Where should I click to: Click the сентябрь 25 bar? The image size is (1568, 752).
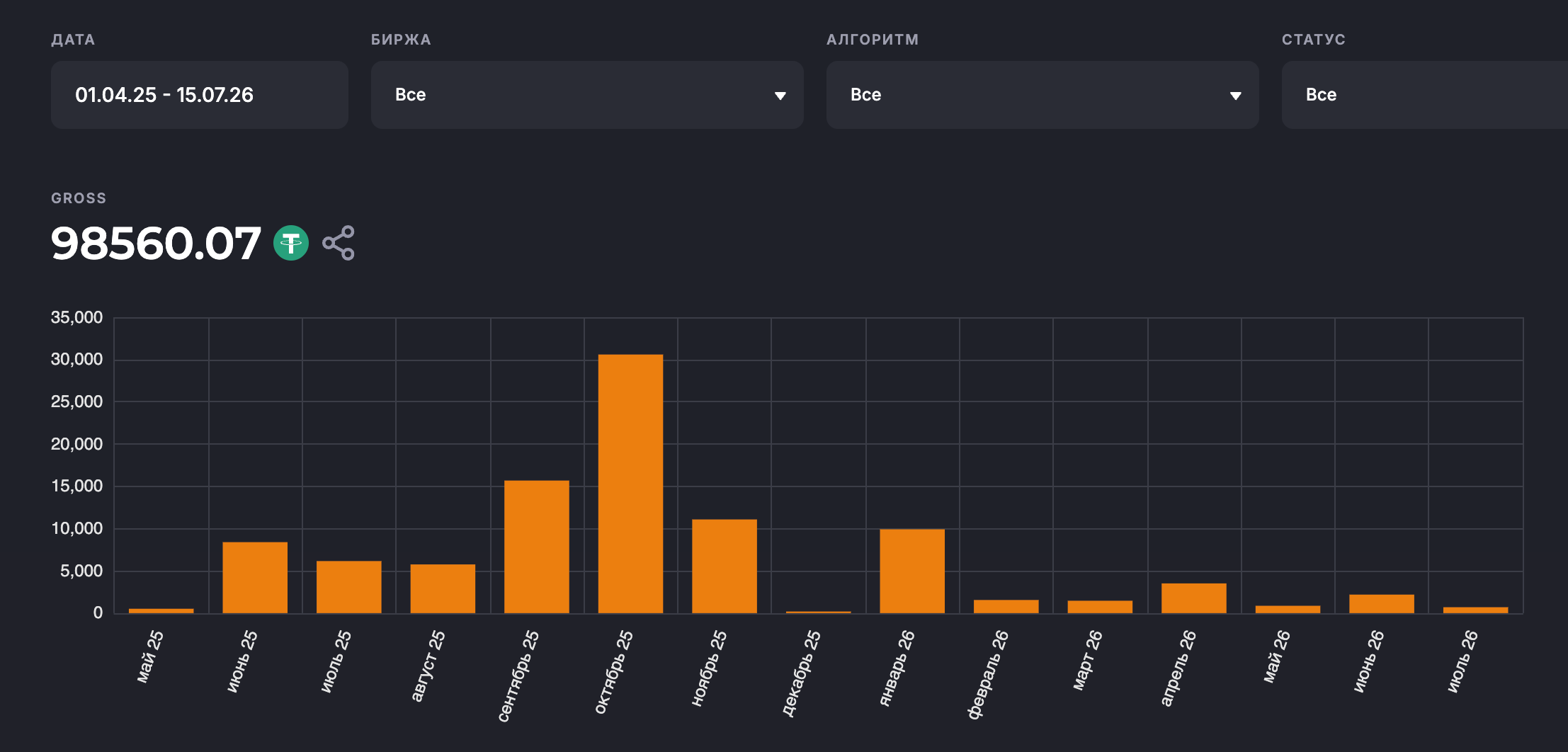point(537,547)
